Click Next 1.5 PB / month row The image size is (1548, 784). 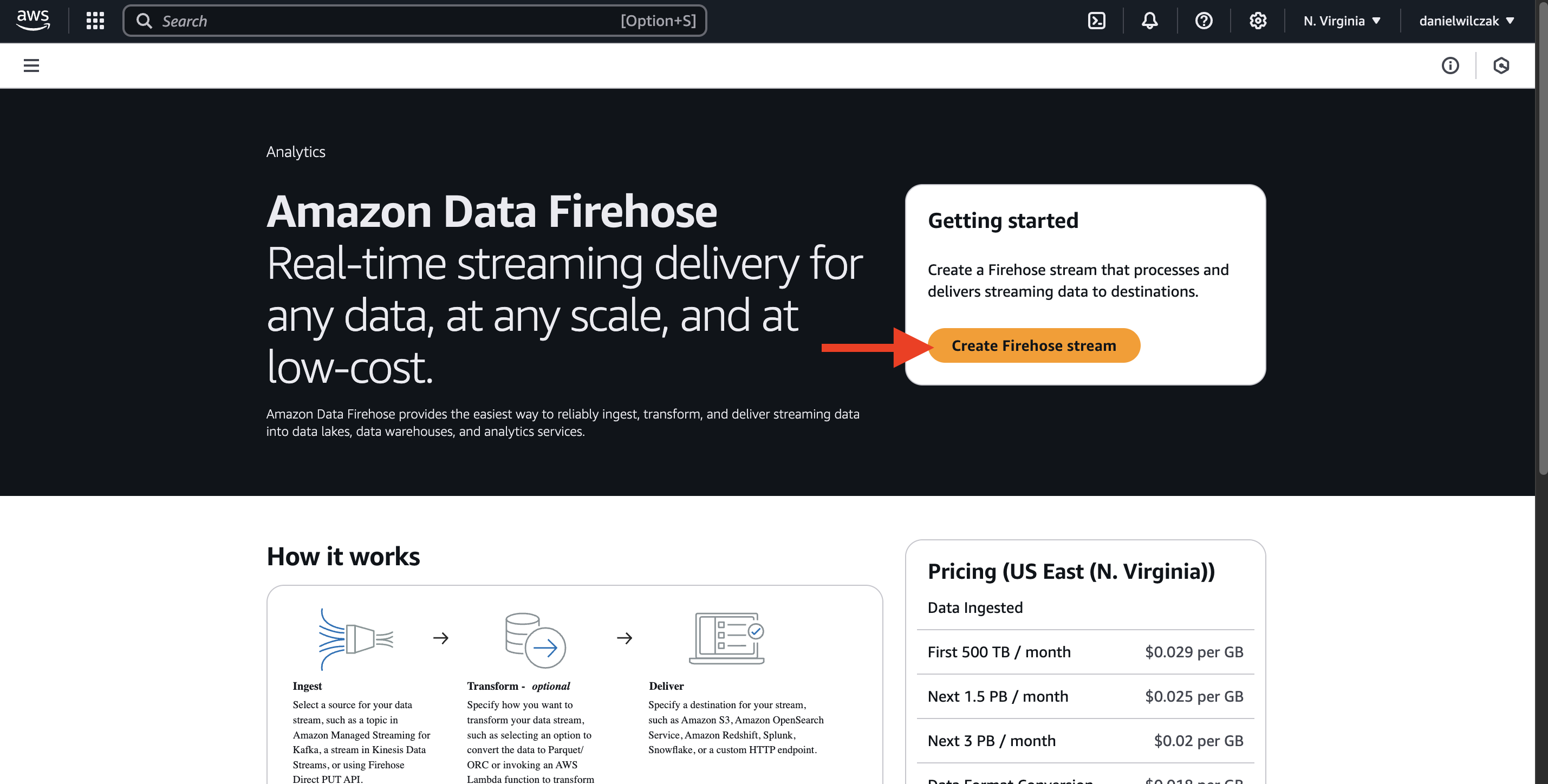click(x=1085, y=696)
